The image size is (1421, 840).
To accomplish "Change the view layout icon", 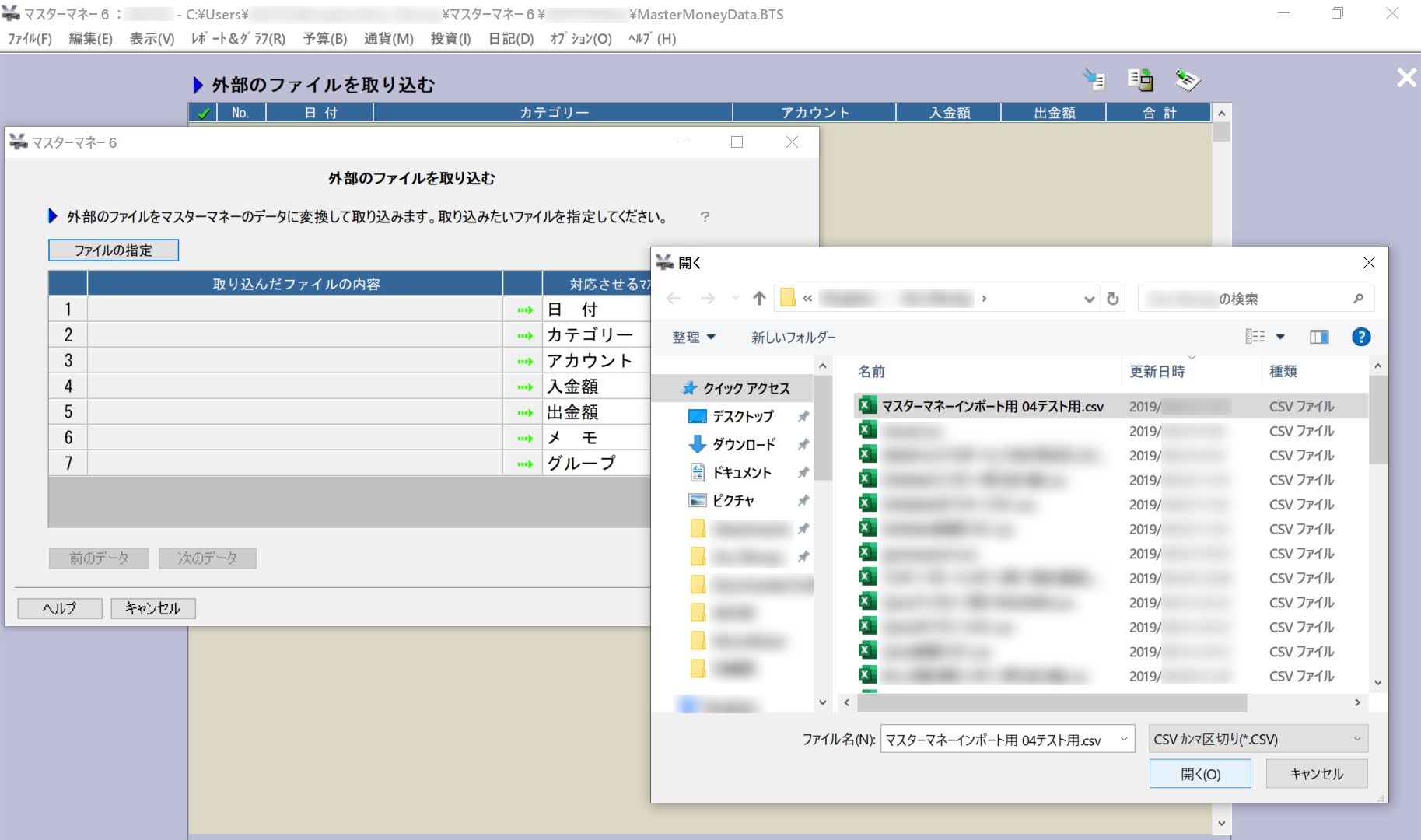I will coord(1255,337).
